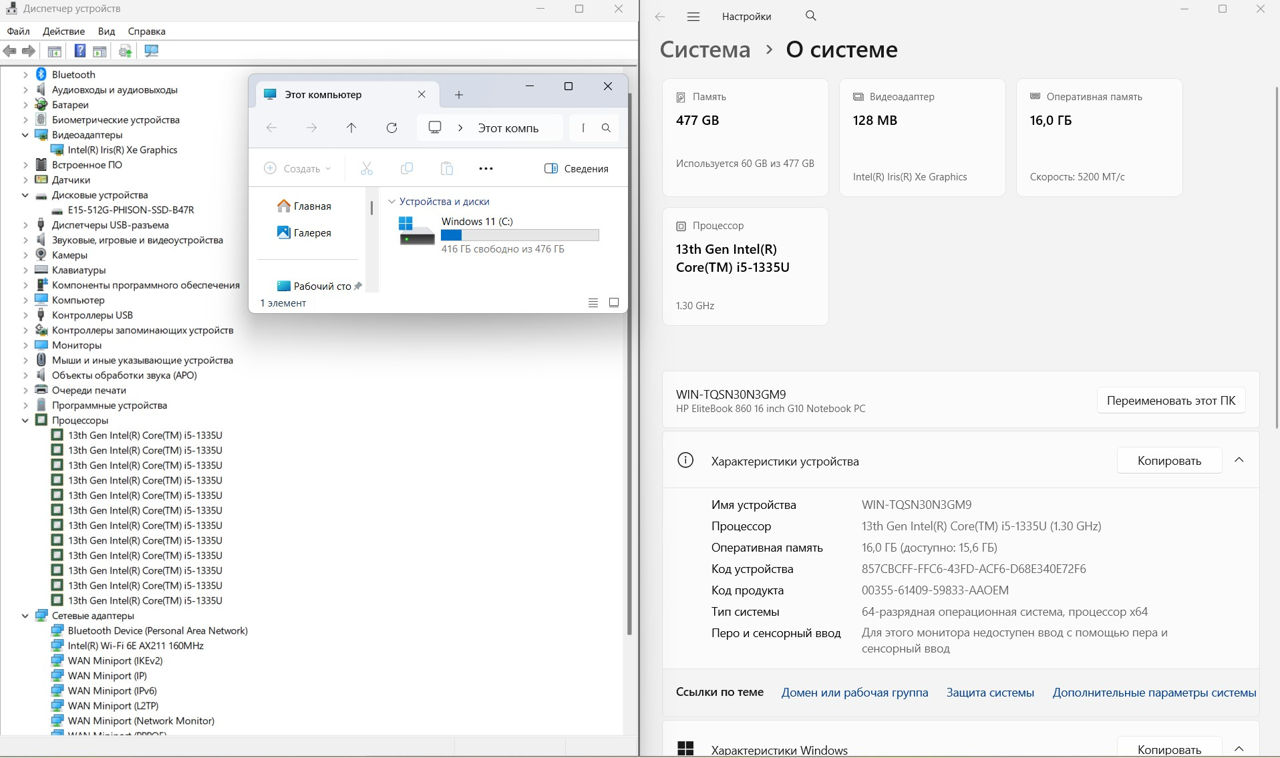This screenshot has width=1280, height=758.
Task: Open the Защита системы link
Action: (x=990, y=692)
